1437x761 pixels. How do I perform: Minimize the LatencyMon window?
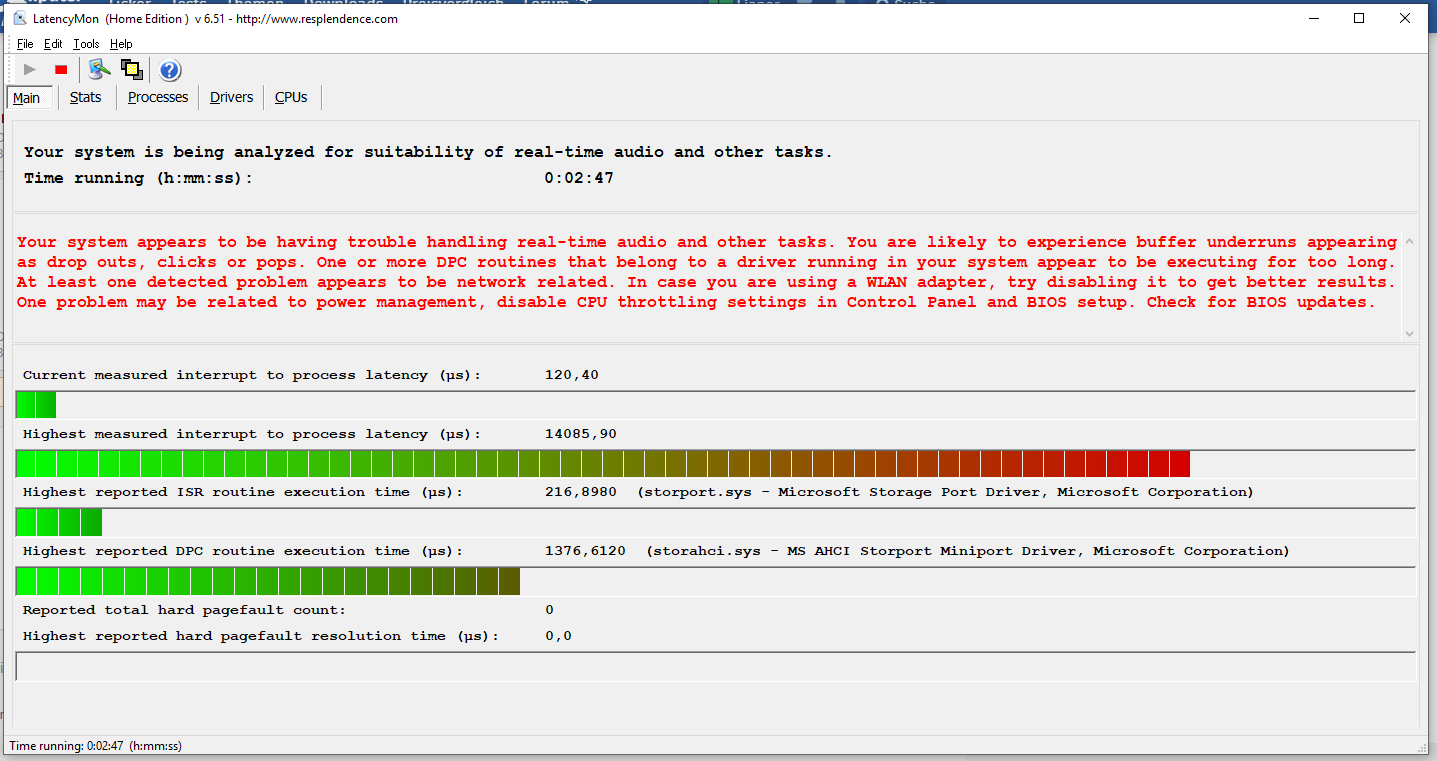click(x=1313, y=18)
